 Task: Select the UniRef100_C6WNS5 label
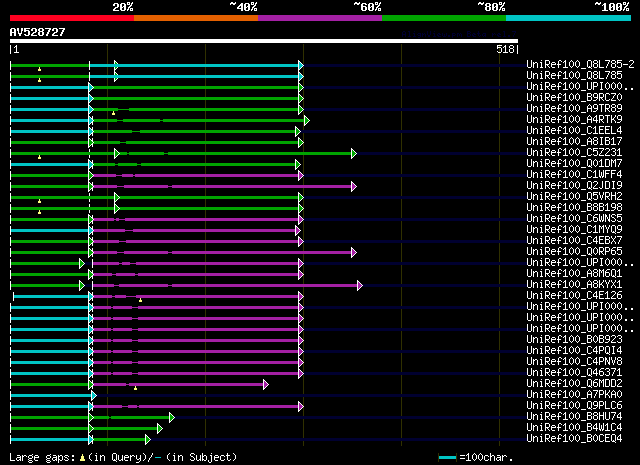(x=574, y=219)
